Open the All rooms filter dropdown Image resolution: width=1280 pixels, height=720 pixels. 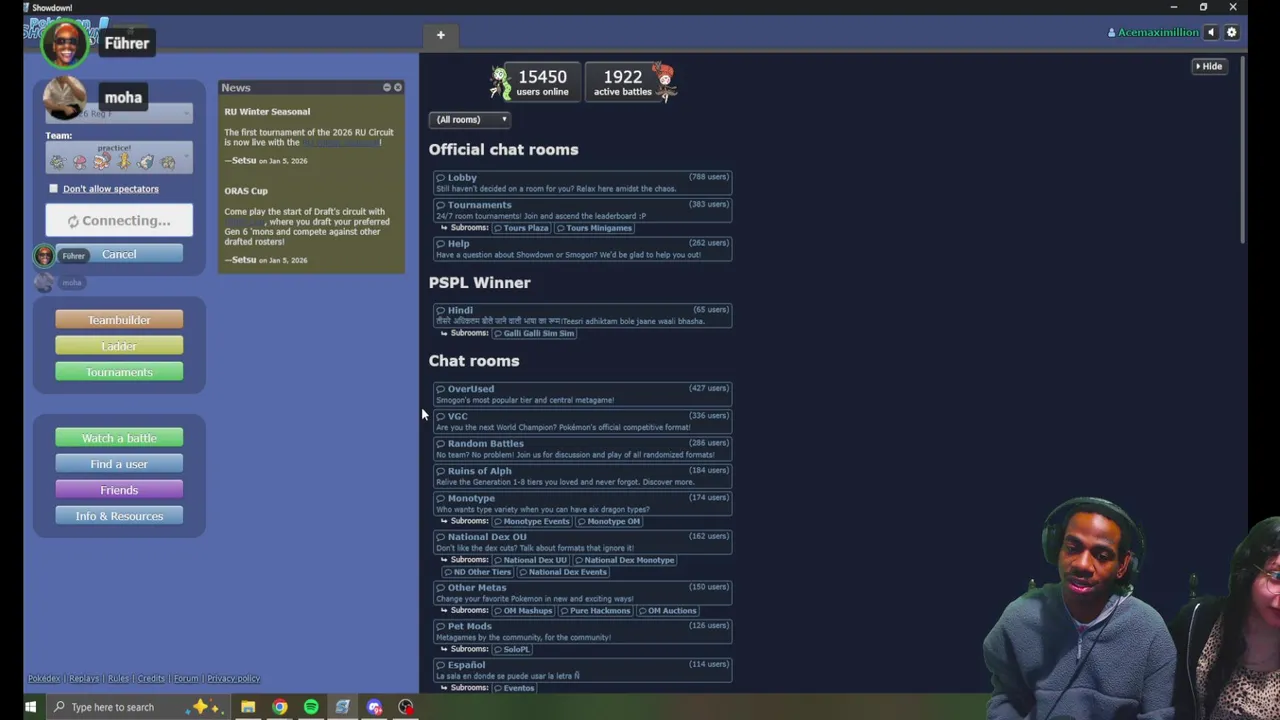point(470,120)
